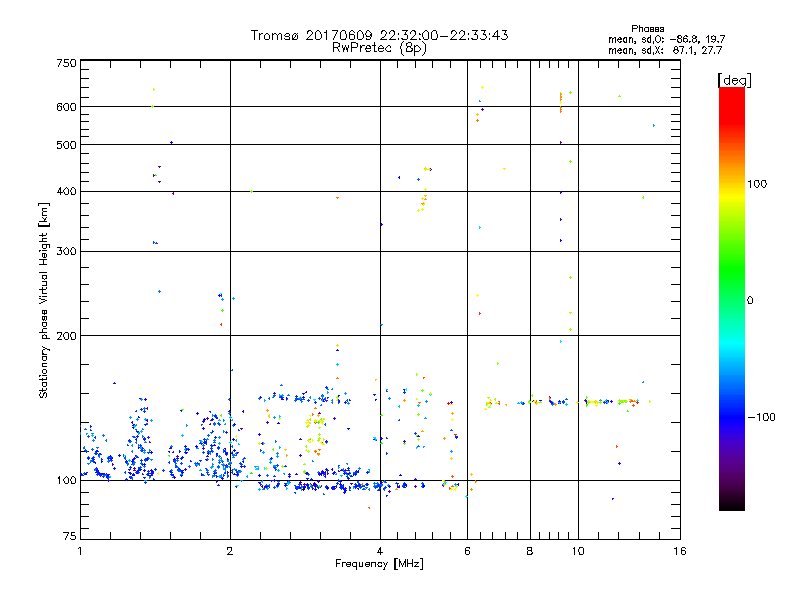Click the 750 tick on height axis
Screen dimensions: 800x600
[x=66, y=63]
